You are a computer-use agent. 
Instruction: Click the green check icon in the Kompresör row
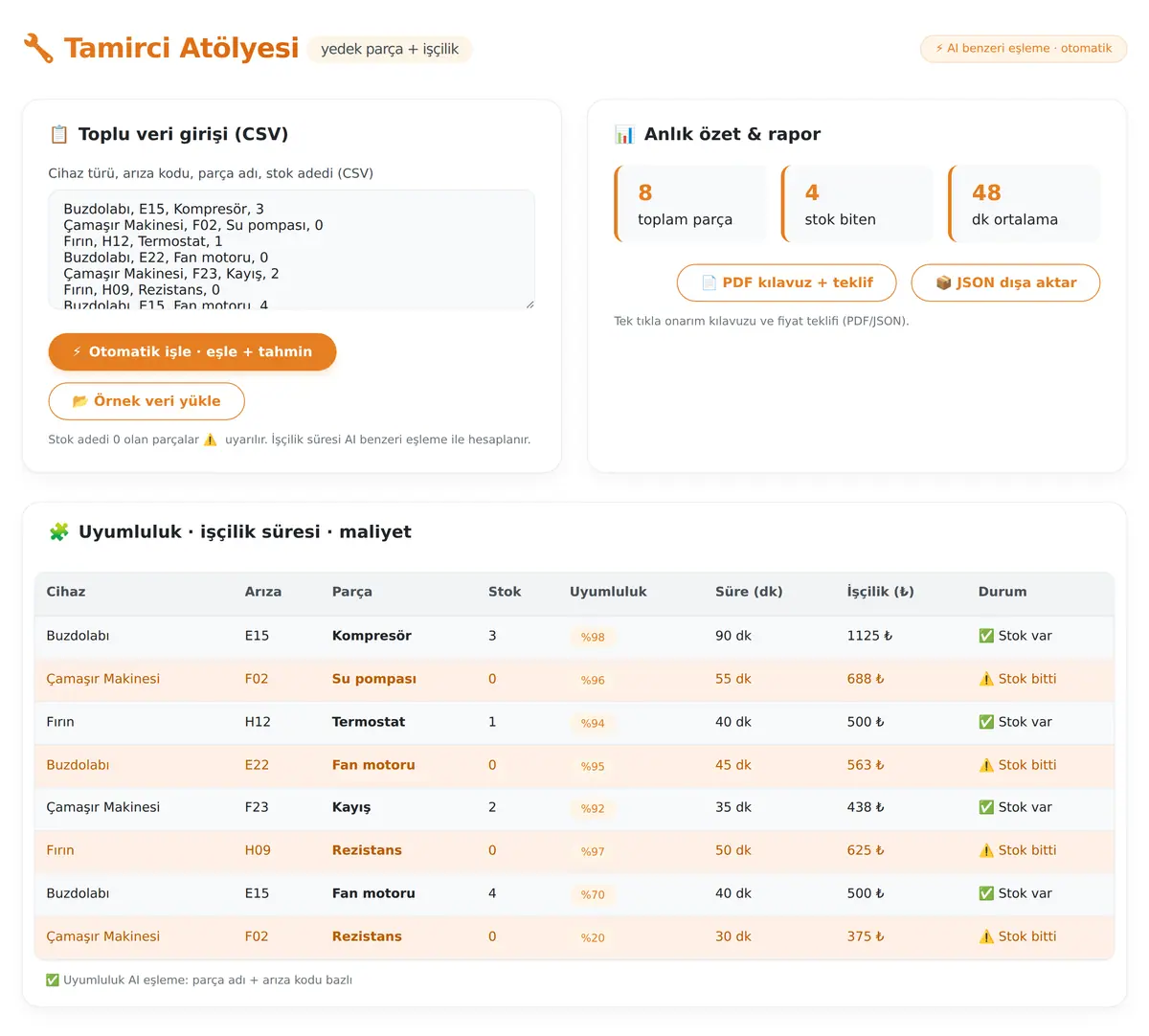(x=986, y=636)
